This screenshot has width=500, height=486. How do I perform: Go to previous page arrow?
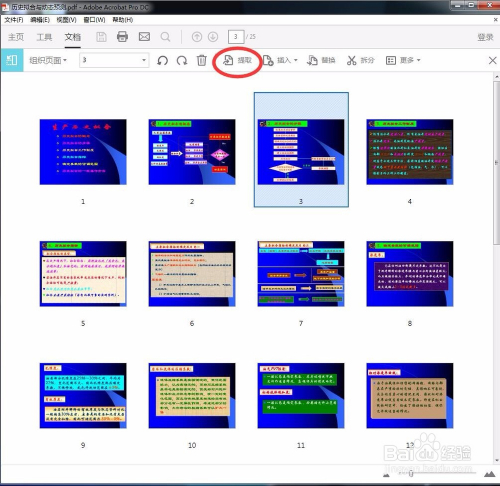[x=197, y=37]
